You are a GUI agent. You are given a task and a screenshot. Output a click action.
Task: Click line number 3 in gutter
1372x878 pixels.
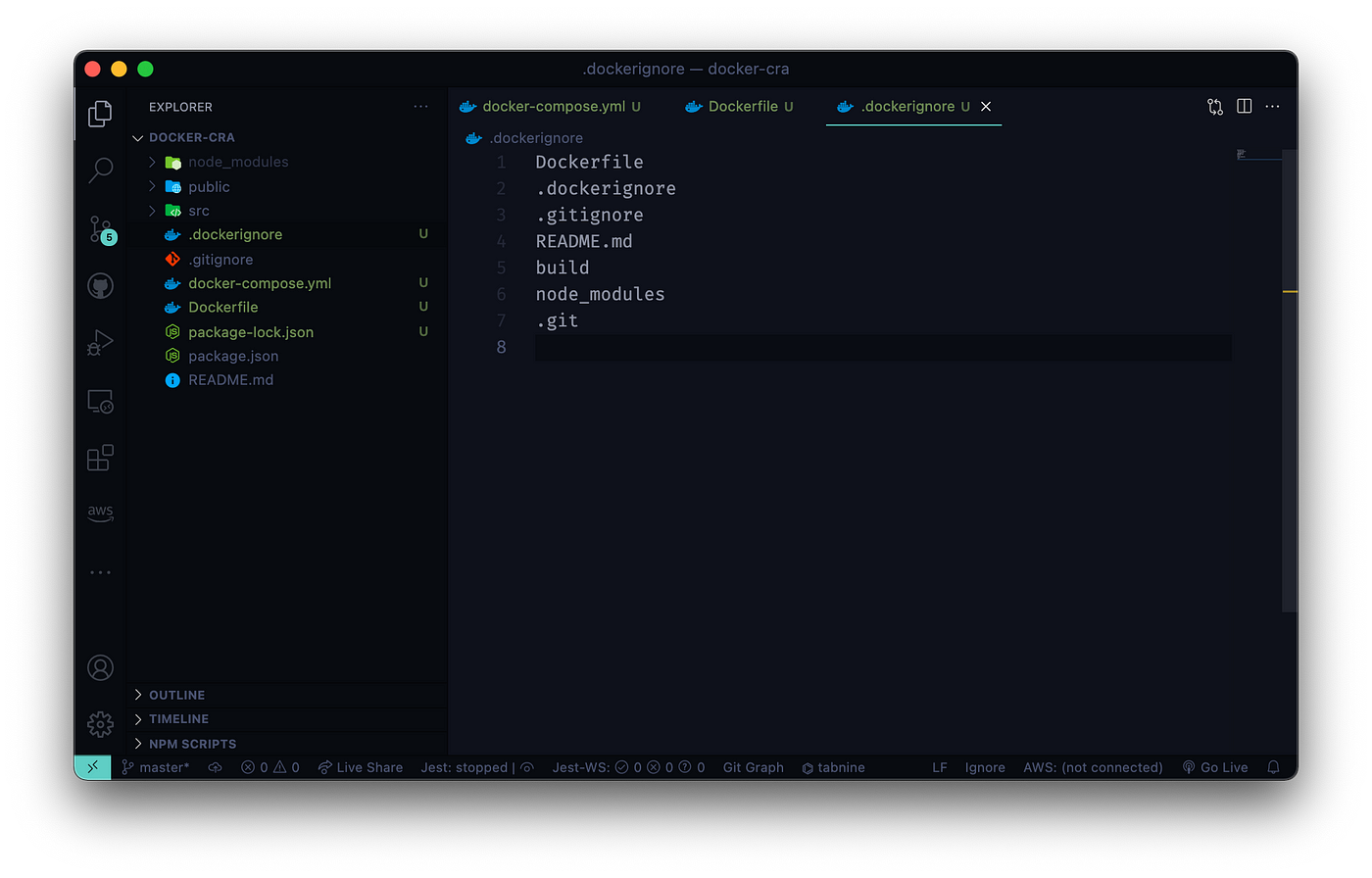(502, 215)
